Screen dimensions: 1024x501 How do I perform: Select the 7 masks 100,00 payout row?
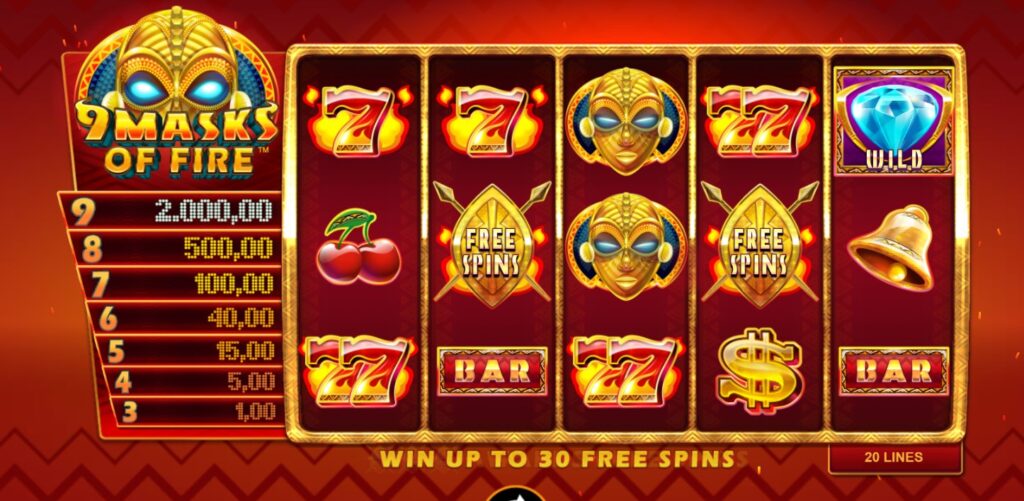click(x=180, y=283)
